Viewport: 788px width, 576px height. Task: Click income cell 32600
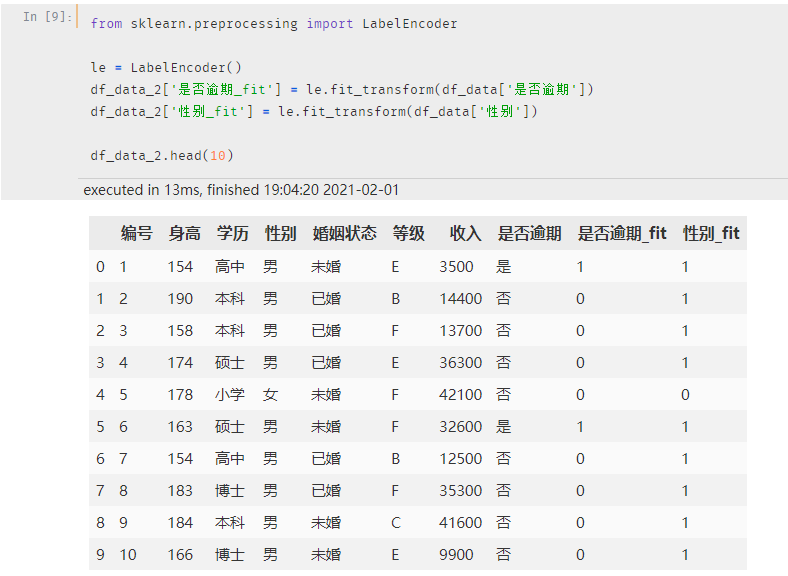click(460, 427)
